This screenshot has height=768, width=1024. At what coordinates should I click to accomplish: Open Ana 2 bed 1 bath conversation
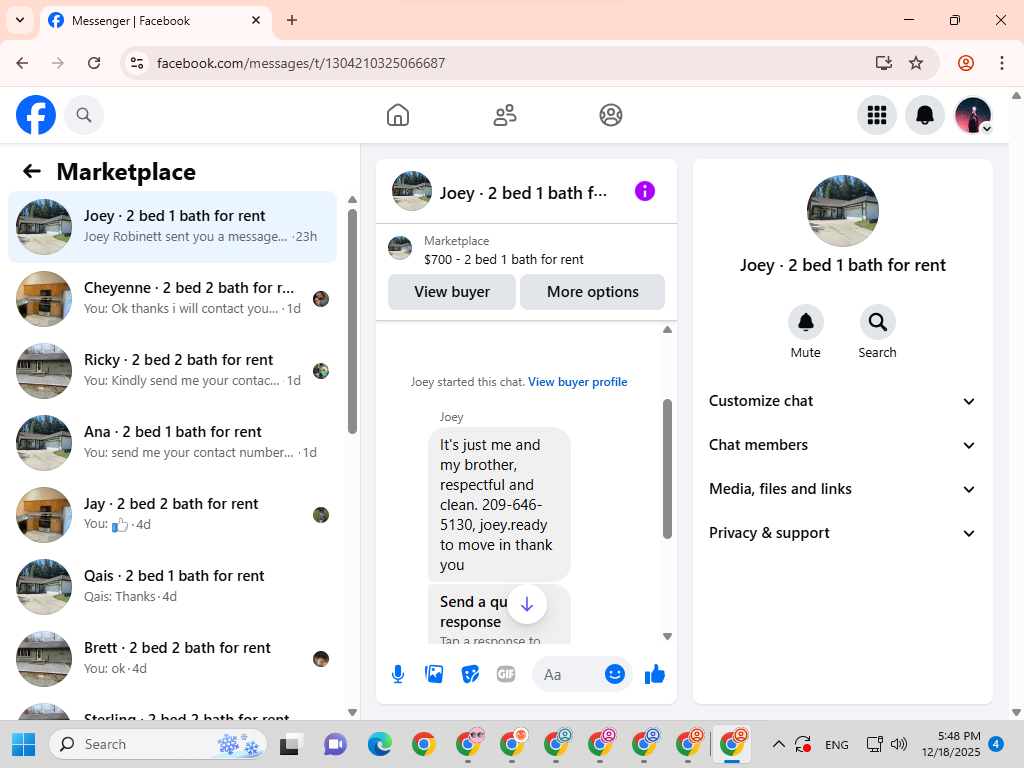[172, 443]
